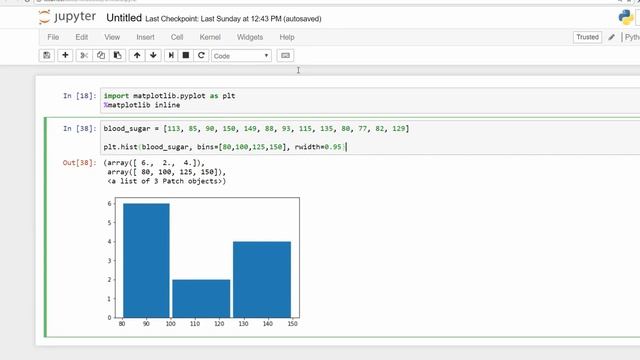Cut selected cells with scissors icon
Viewport: 640px width, 360px height.
[x=84, y=56]
